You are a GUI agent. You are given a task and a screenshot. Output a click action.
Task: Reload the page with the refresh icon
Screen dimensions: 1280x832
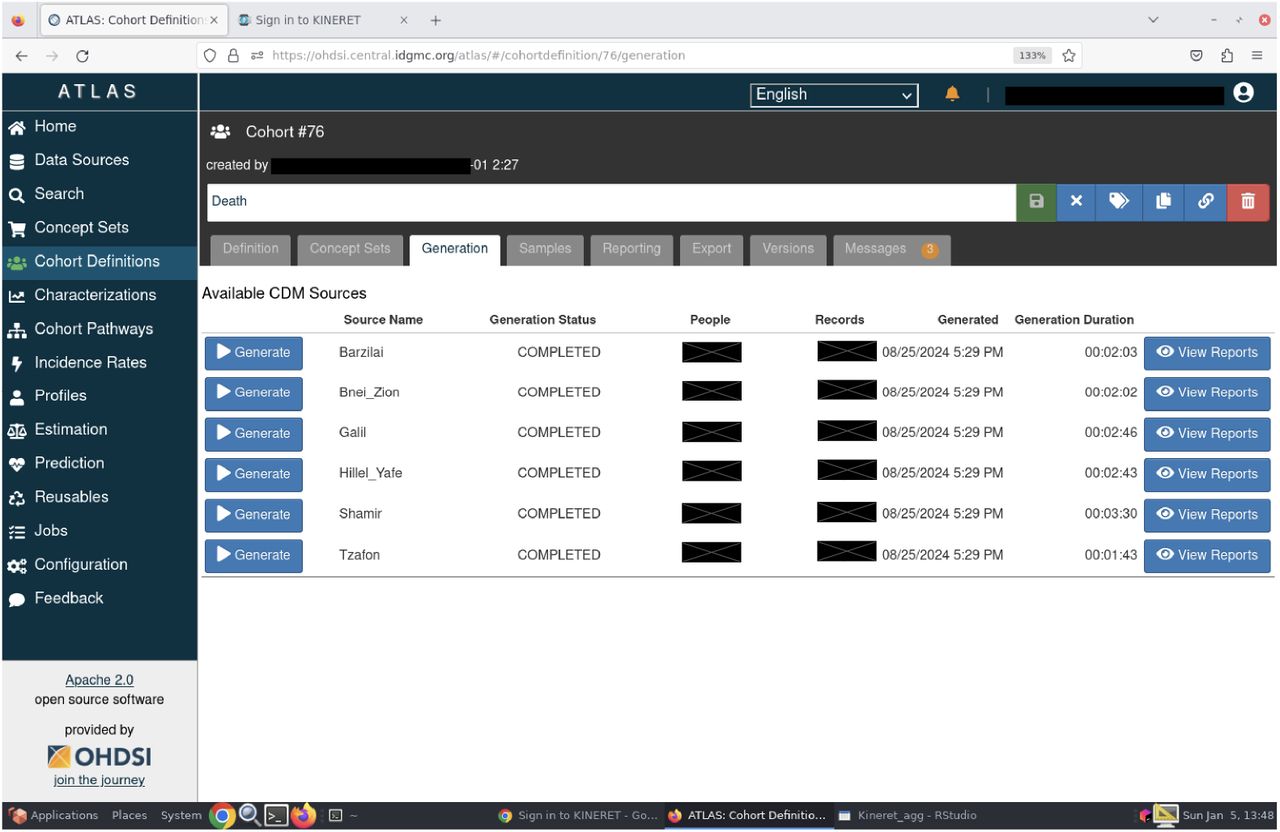(x=82, y=56)
